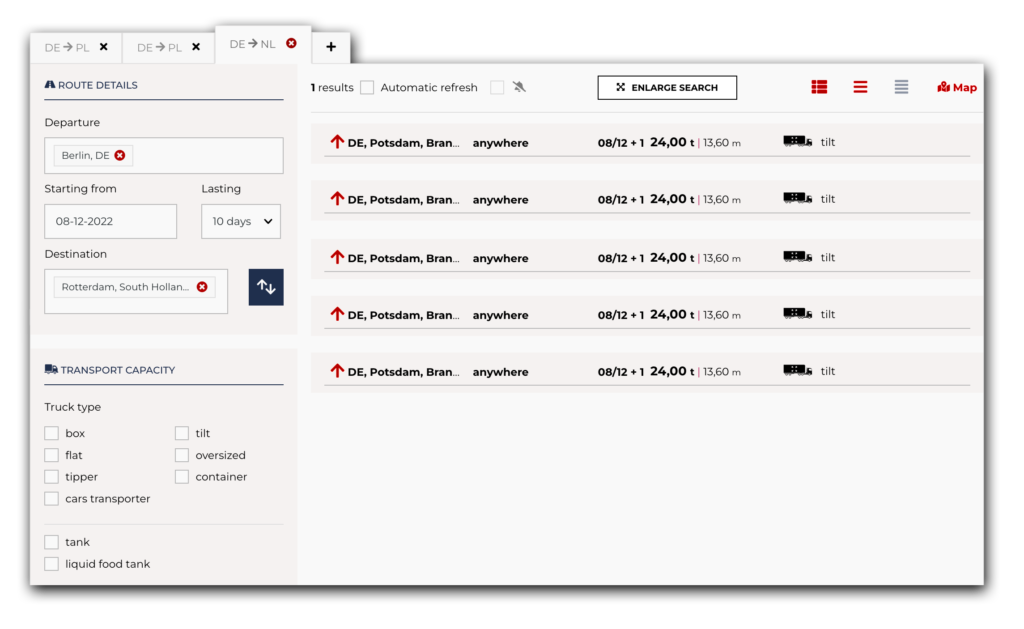Viewport: 1024px width, 629px height.
Task: Remove Berlin, DE departure tag
Action: [120, 155]
